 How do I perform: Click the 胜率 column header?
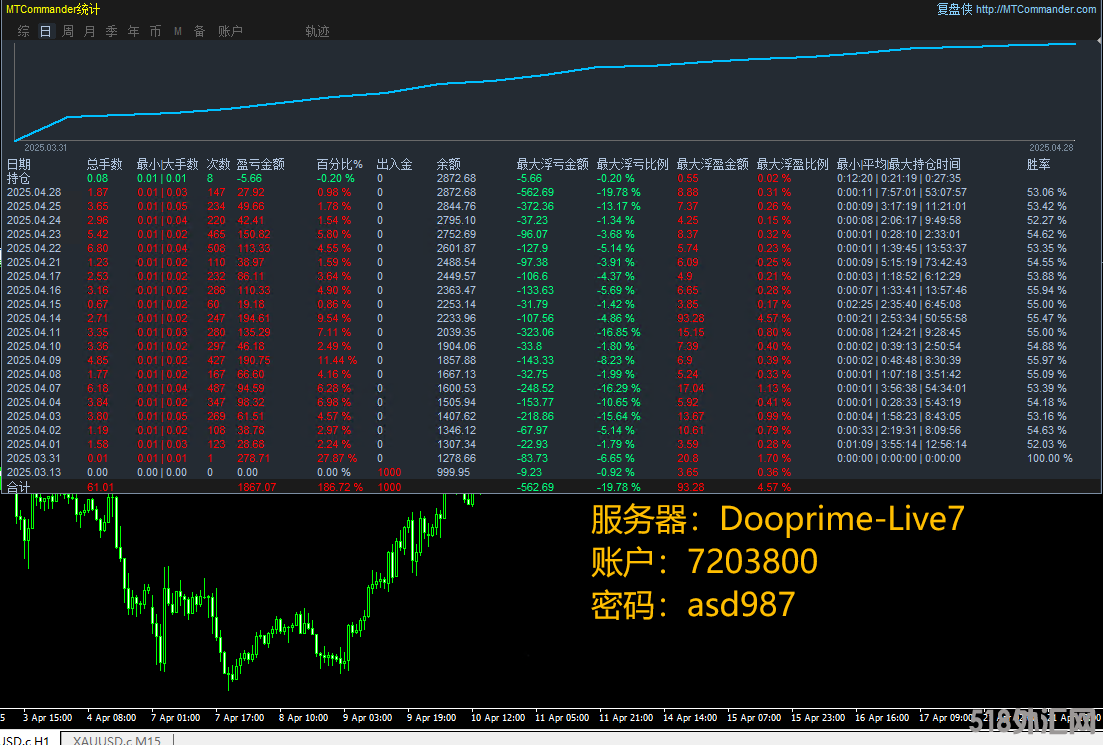(1039, 165)
